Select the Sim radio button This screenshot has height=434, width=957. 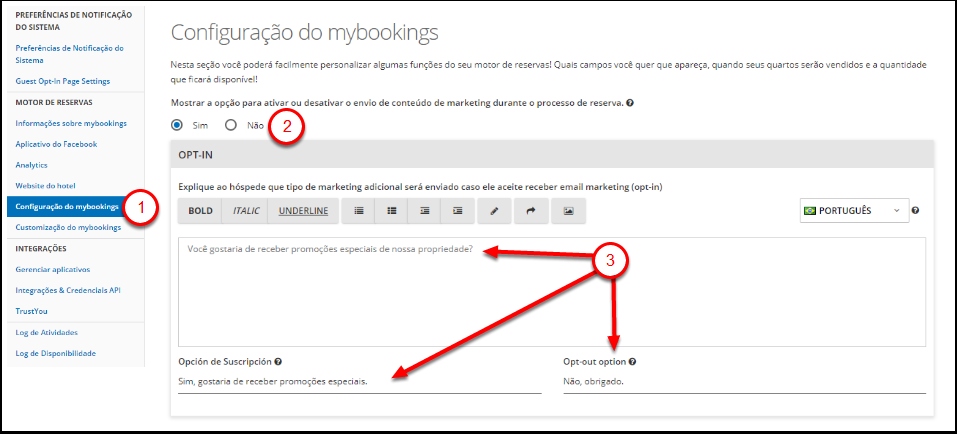[177, 125]
